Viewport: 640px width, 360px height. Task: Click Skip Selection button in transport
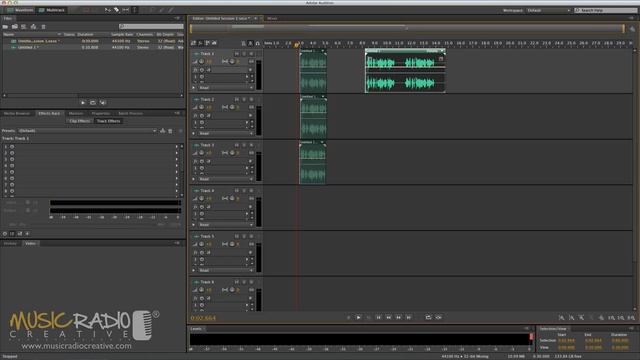(x=438, y=317)
